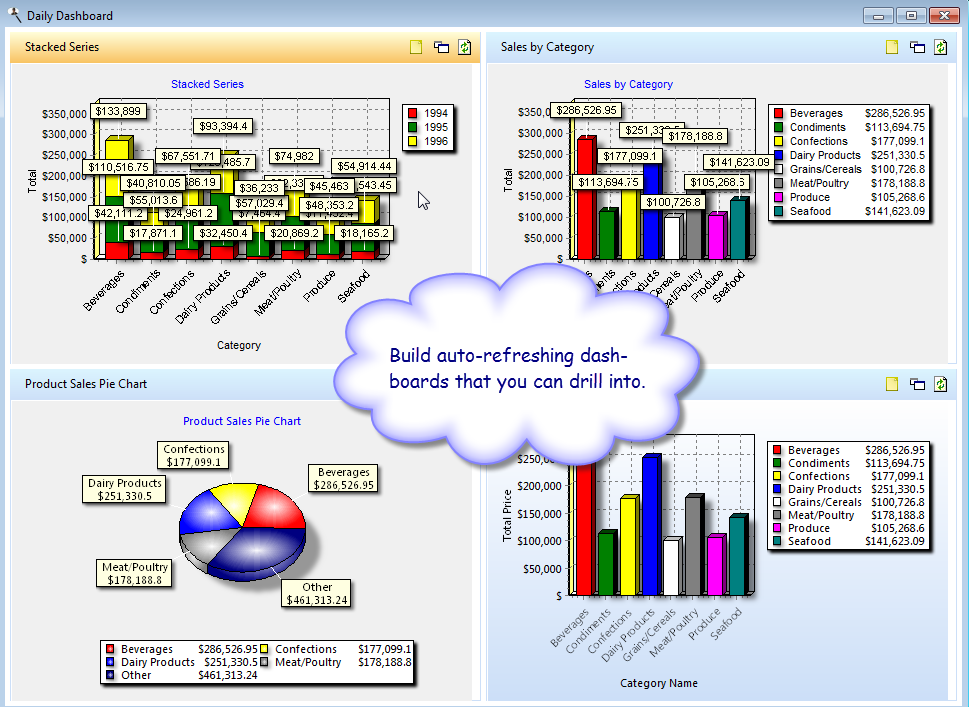Image resolution: width=969 pixels, height=707 pixels.
Task: Click the 1994 red legend swatch
Action: [x=412, y=114]
